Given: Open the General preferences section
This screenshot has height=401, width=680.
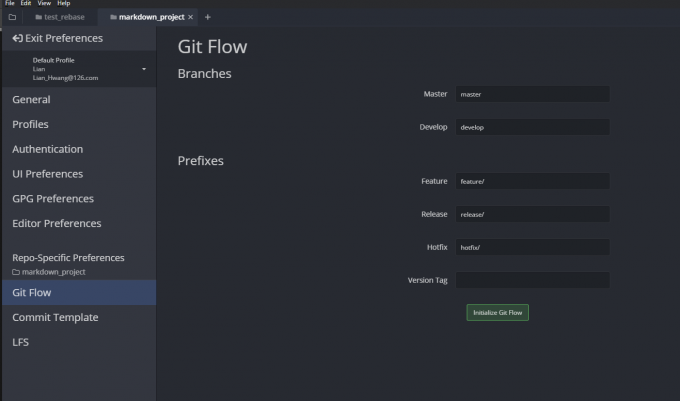Looking at the screenshot, I should tap(31, 100).
